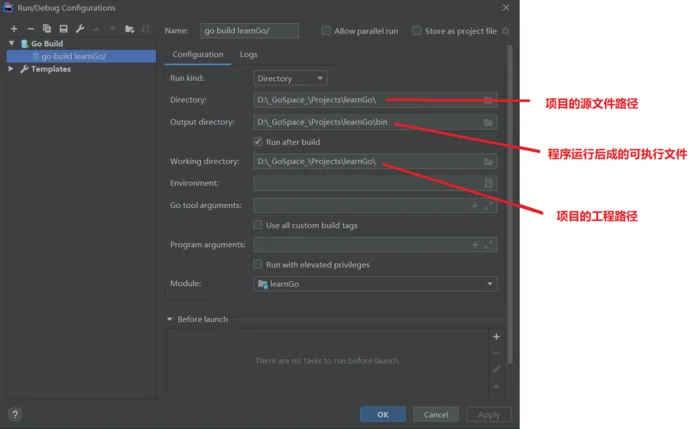Open the Run kind dropdown
Screen dimensions: 700x429
coord(290,78)
